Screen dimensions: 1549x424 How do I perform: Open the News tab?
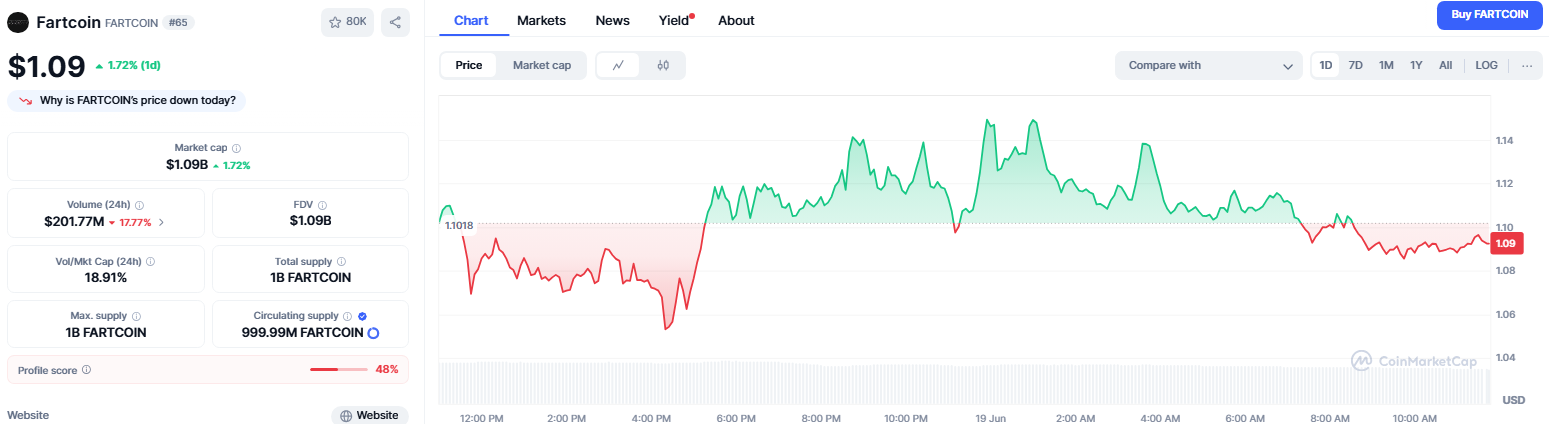[x=613, y=20]
